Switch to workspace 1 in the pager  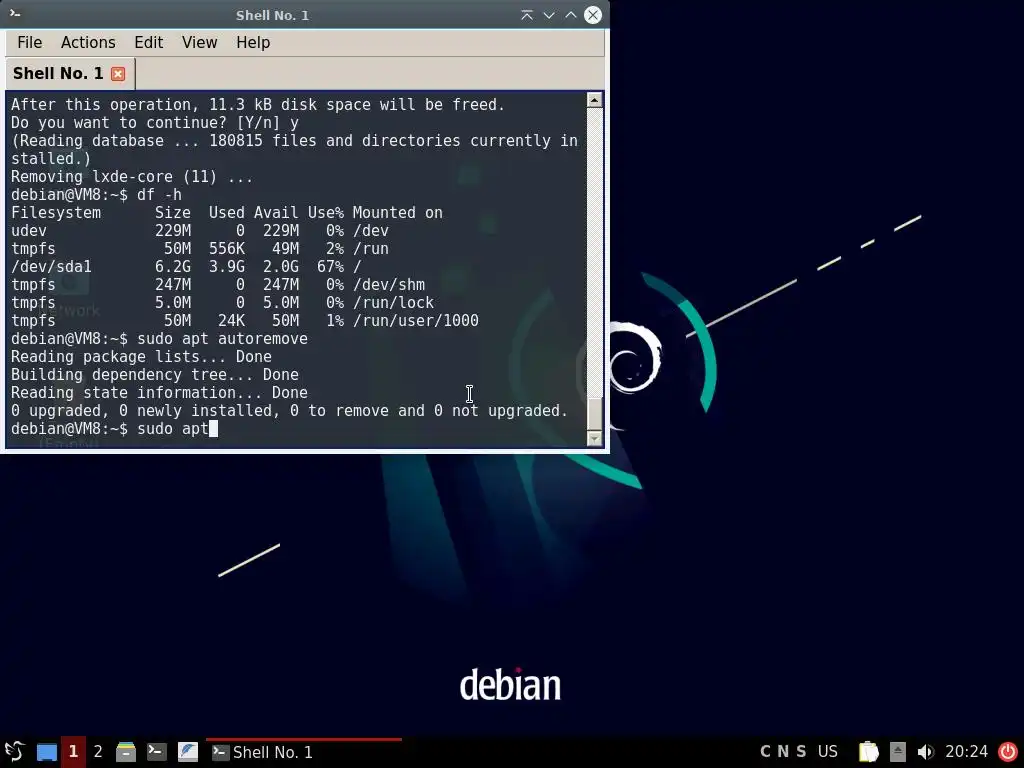73,752
